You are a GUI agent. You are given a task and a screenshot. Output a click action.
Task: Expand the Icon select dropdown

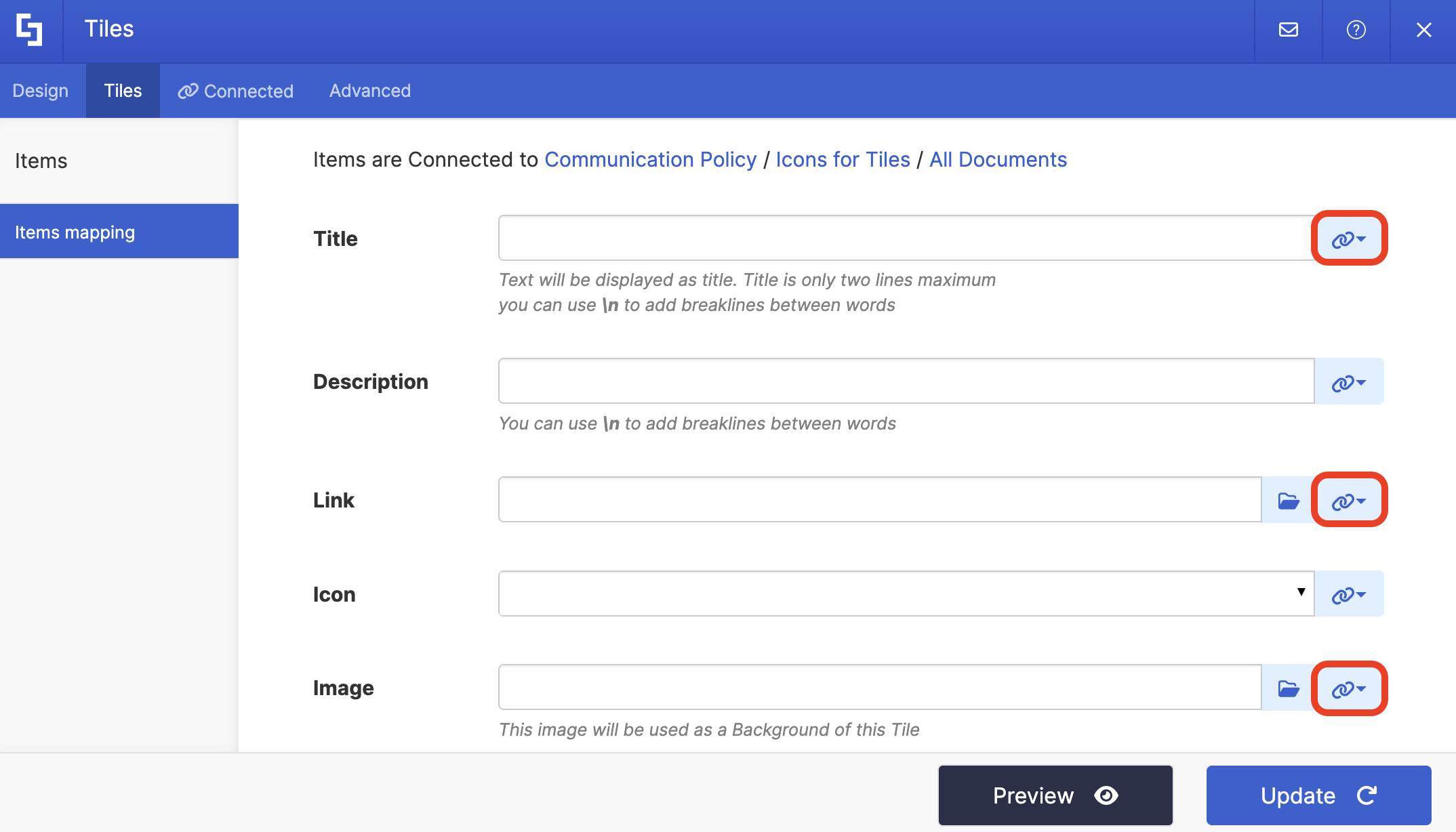pos(906,594)
